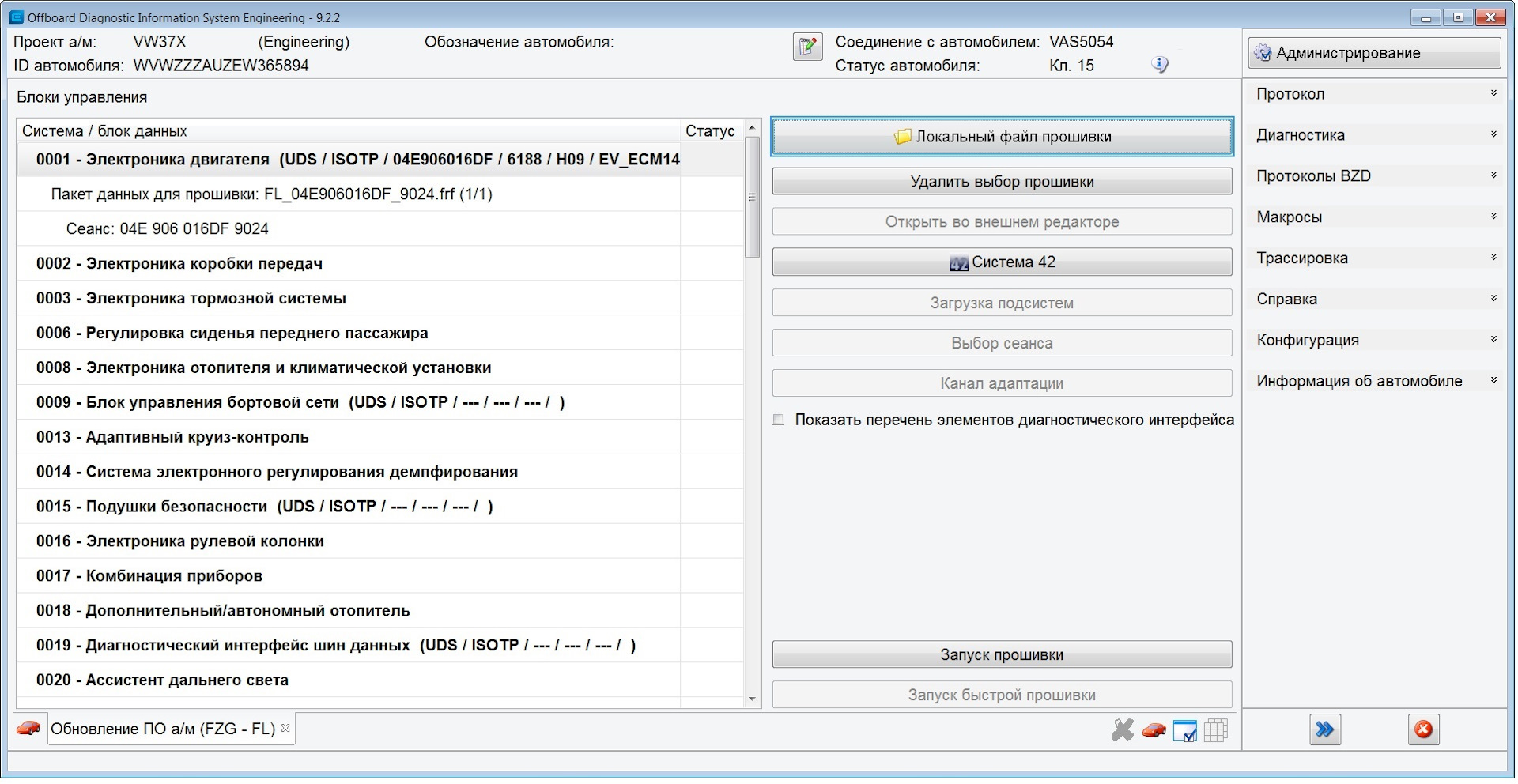Select 0013 - Адаптивный круиз-контроль
Screen dimensions: 1518x784
click(x=380, y=438)
